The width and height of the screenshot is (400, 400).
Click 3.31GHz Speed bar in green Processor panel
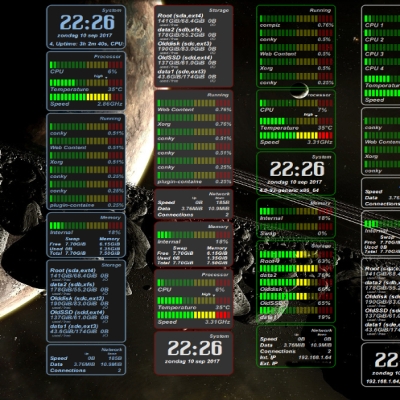click(x=296, y=135)
